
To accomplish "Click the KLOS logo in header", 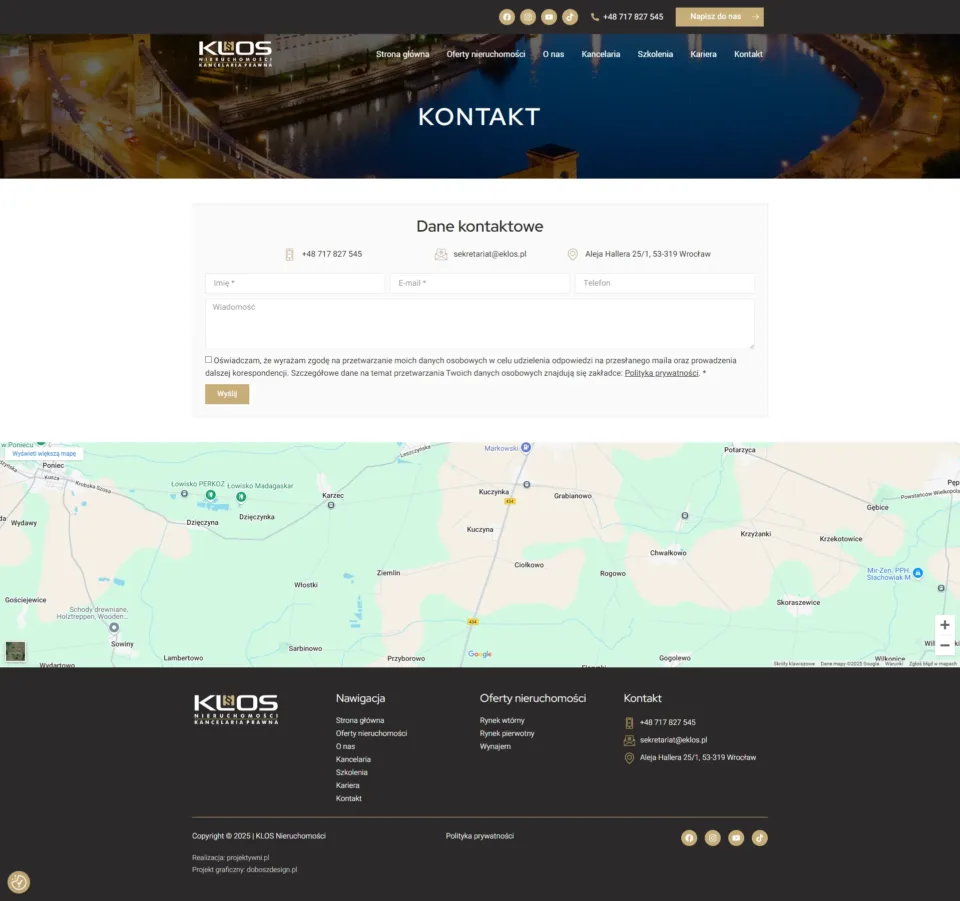I will coord(235,54).
